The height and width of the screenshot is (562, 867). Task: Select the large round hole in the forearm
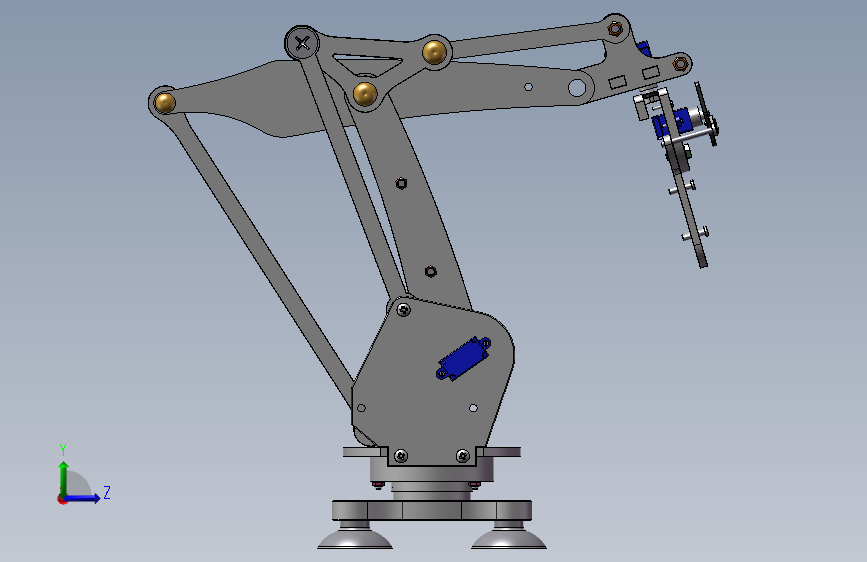point(577,87)
